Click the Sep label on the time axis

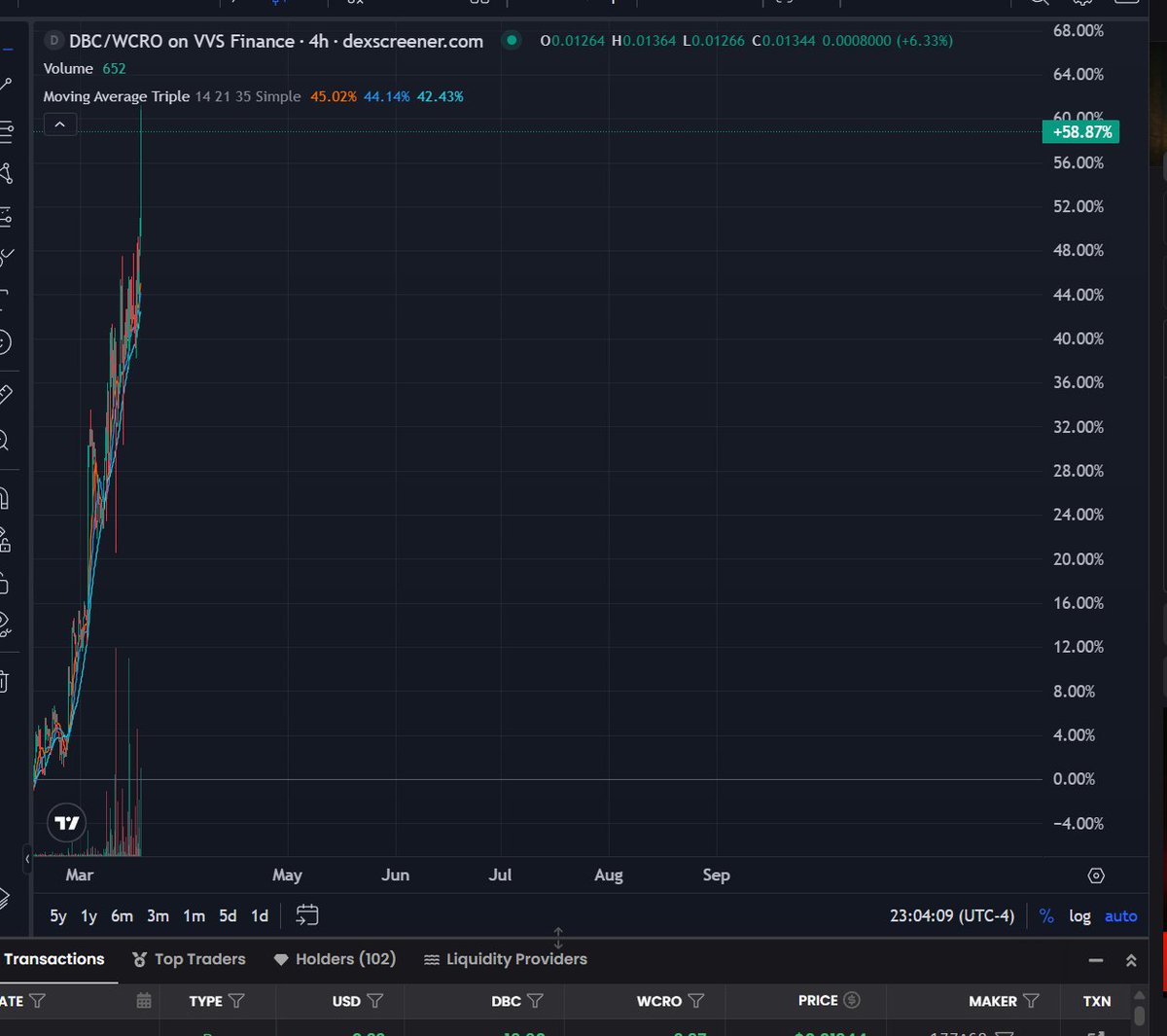click(x=716, y=875)
